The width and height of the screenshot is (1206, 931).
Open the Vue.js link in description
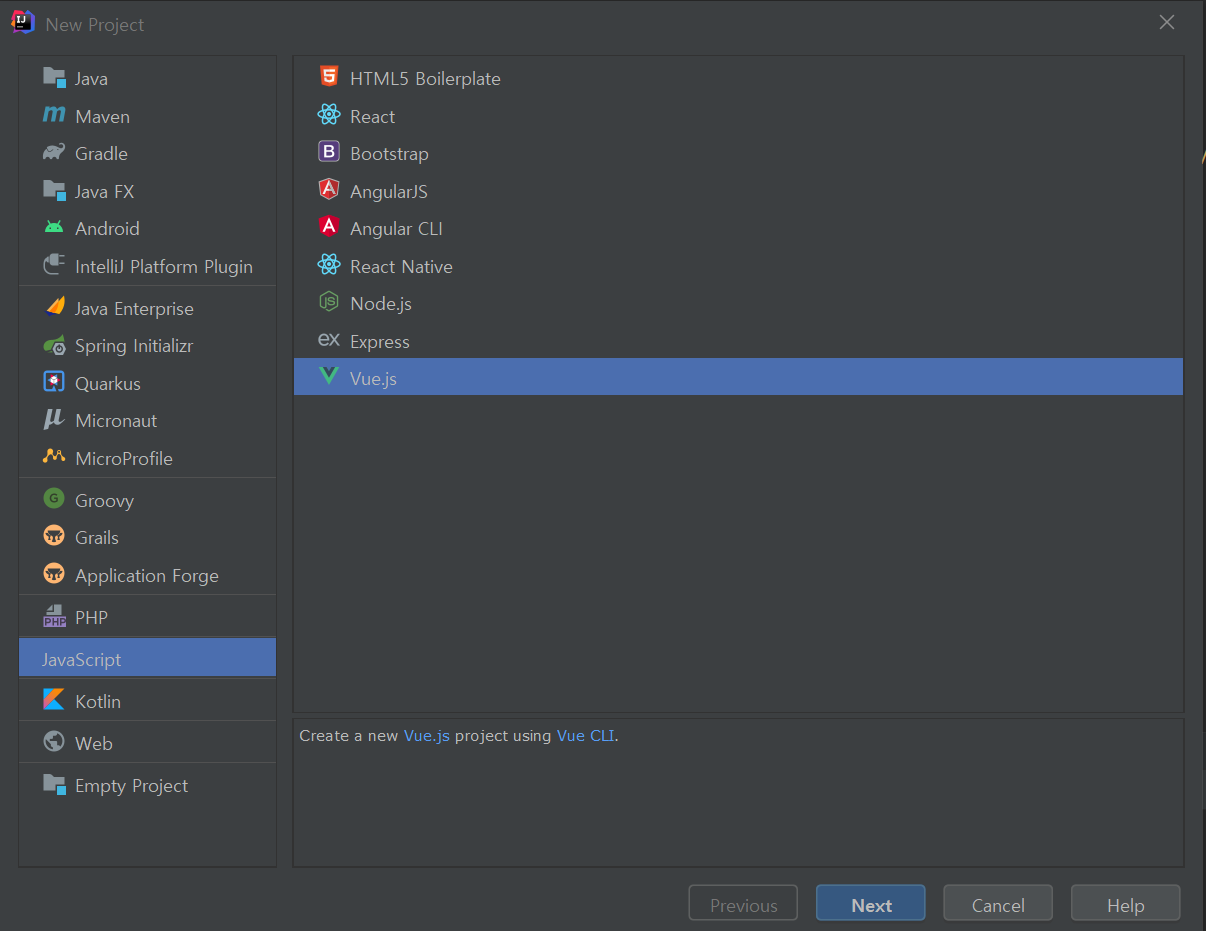(427, 736)
